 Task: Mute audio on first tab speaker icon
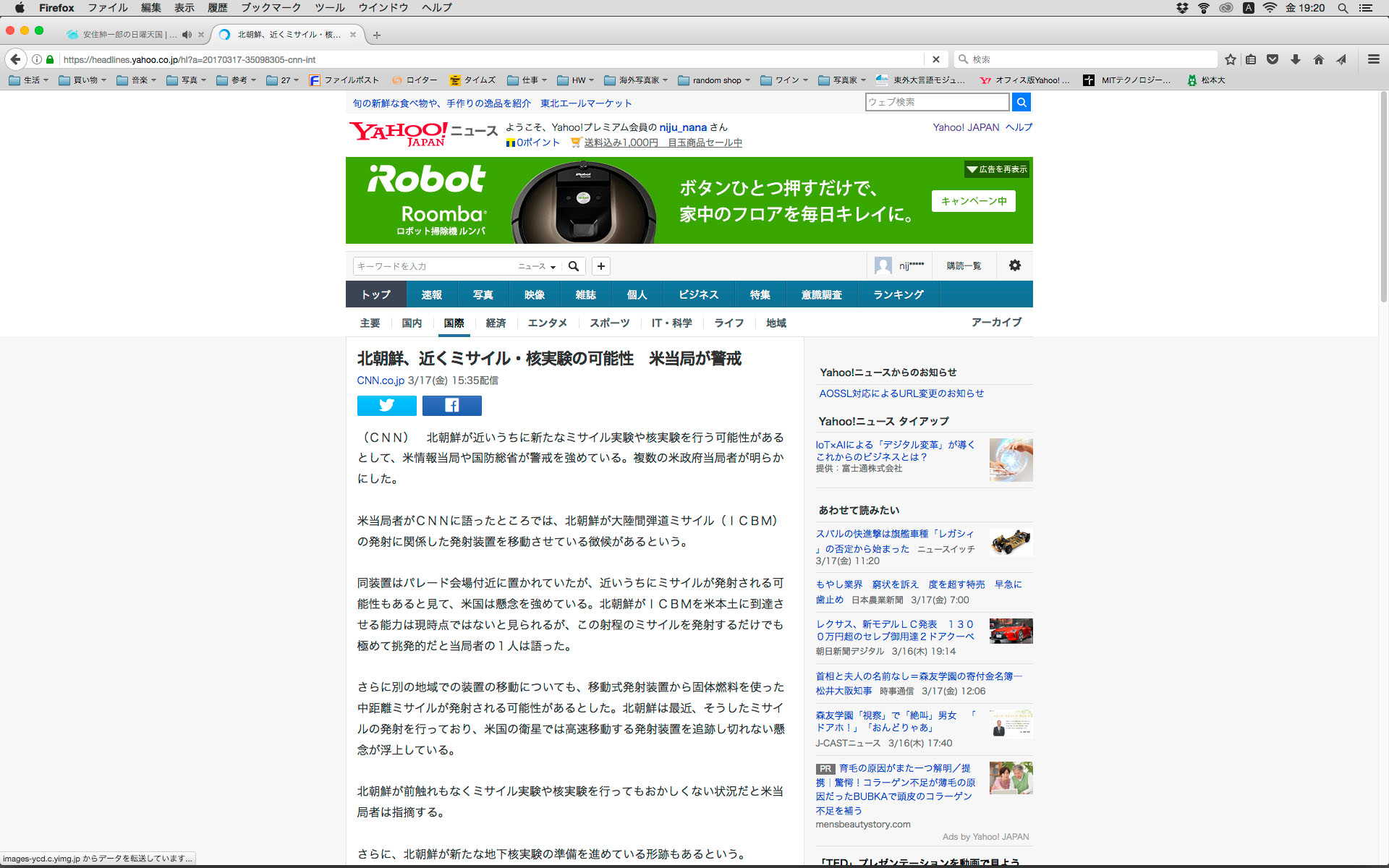[187, 34]
